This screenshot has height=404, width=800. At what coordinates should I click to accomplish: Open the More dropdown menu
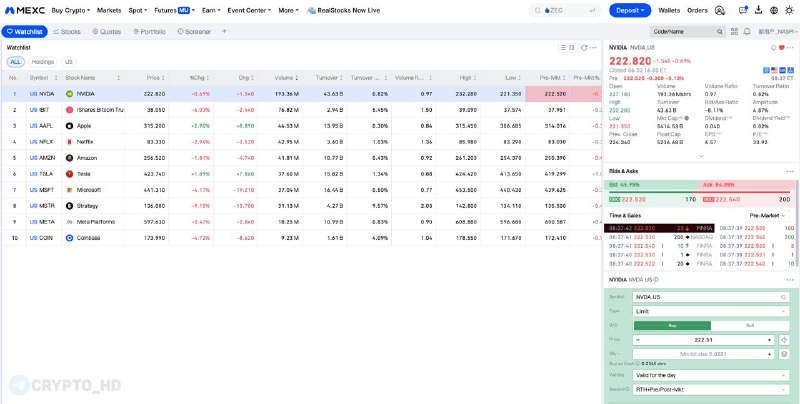point(289,10)
